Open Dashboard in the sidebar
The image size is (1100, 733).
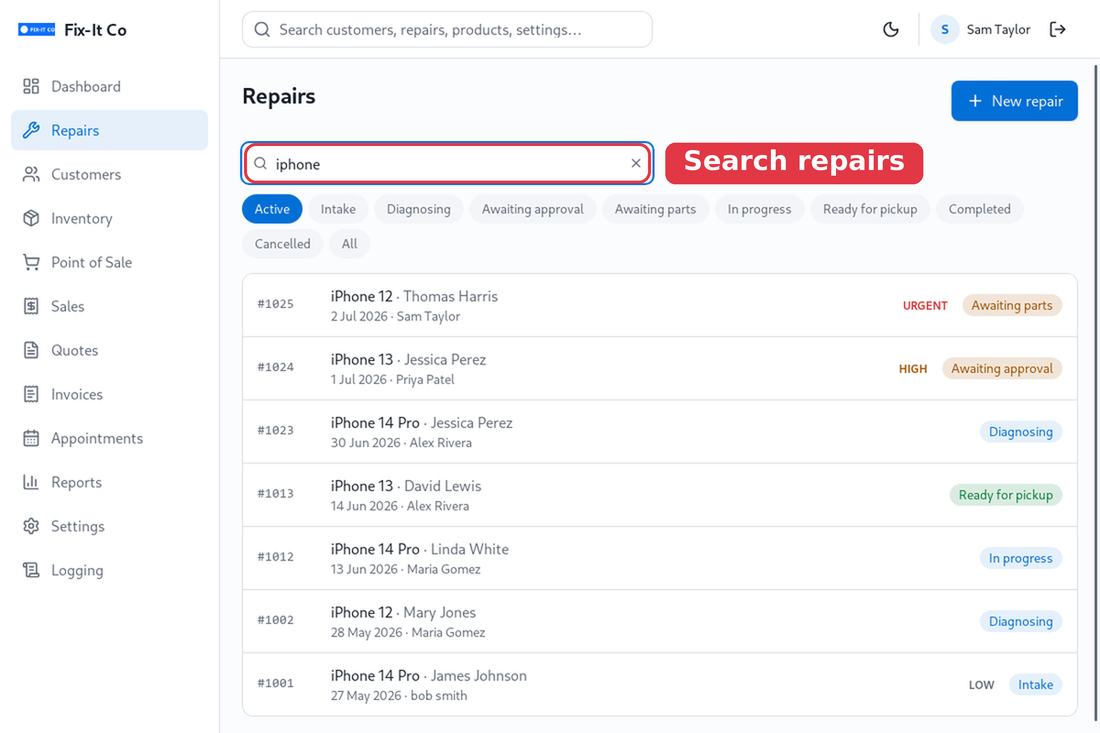(x=109, y=86)
